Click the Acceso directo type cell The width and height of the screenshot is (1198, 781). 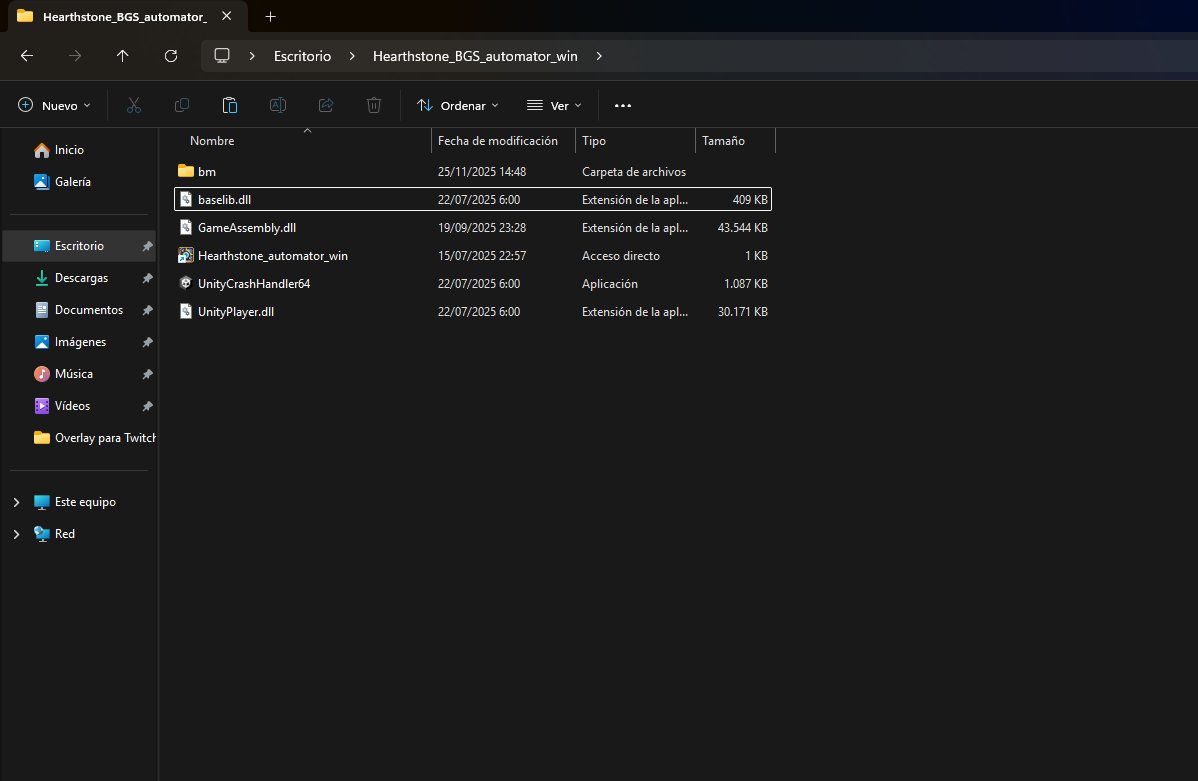(620, 256)
